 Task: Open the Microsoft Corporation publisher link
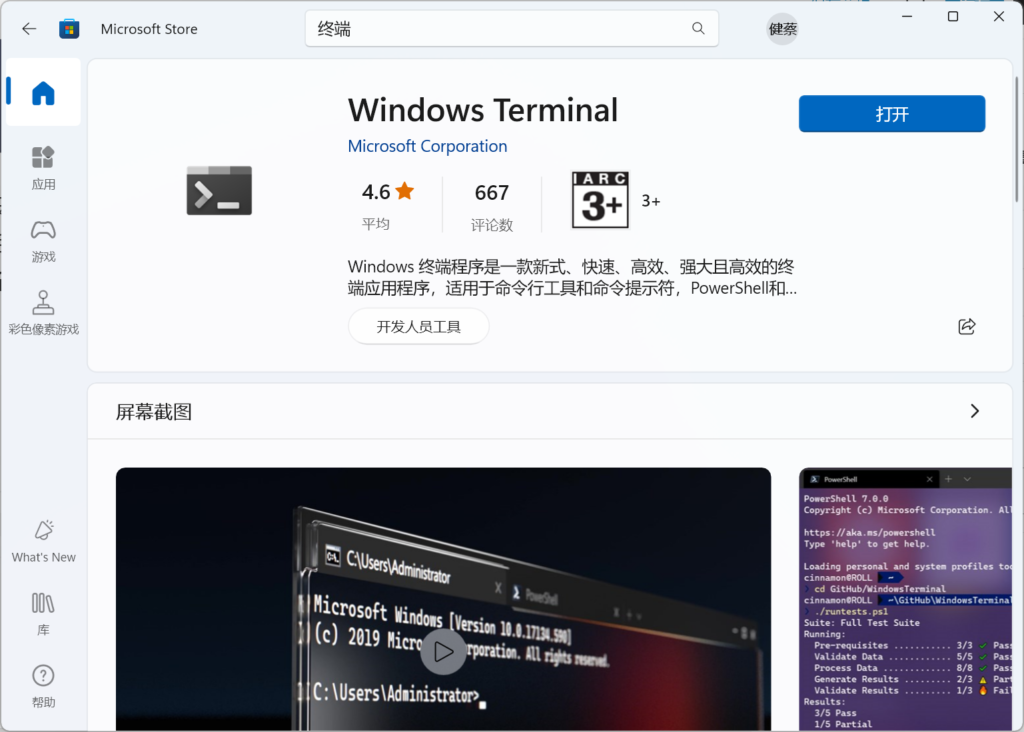pyautogui.click(x=427, y=146)
